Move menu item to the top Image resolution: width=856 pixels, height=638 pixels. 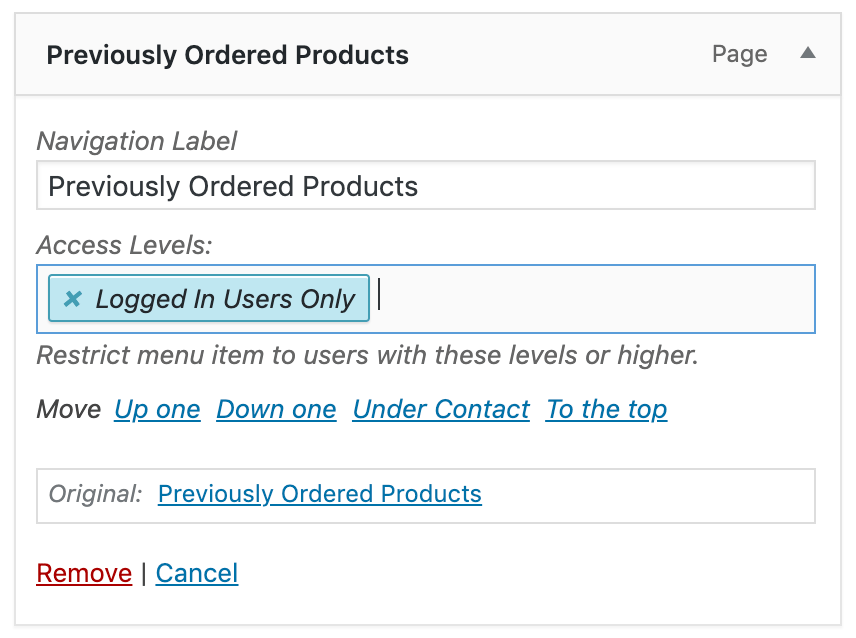(606, 409)
